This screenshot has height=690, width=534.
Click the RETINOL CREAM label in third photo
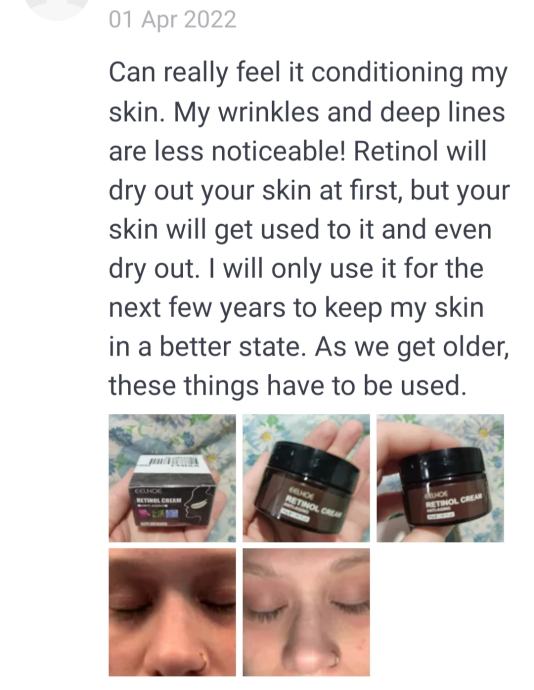[453, 501]
